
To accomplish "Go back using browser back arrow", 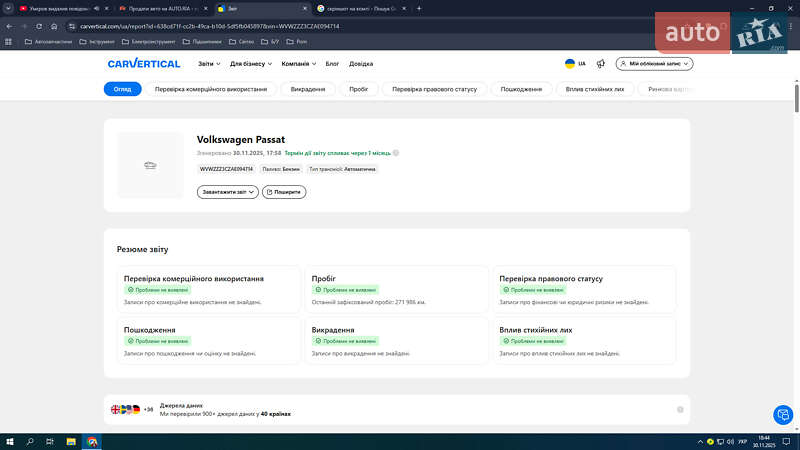I will pyautogui.click(x=10, y=26).
